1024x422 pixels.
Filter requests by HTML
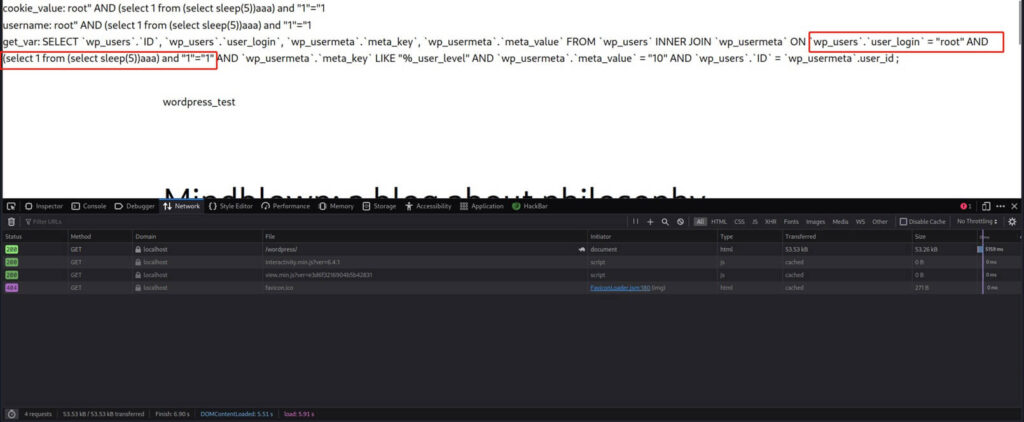click(x=718, y=222)
